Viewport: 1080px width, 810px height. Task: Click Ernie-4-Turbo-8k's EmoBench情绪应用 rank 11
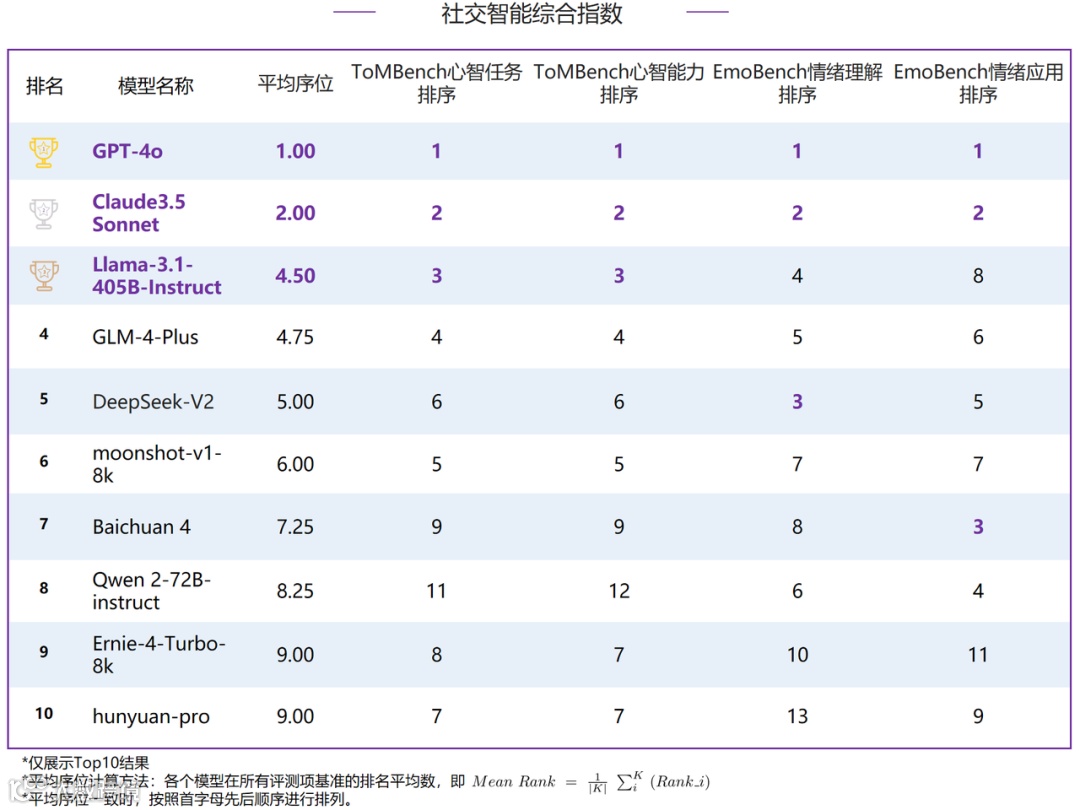point(978,654)
